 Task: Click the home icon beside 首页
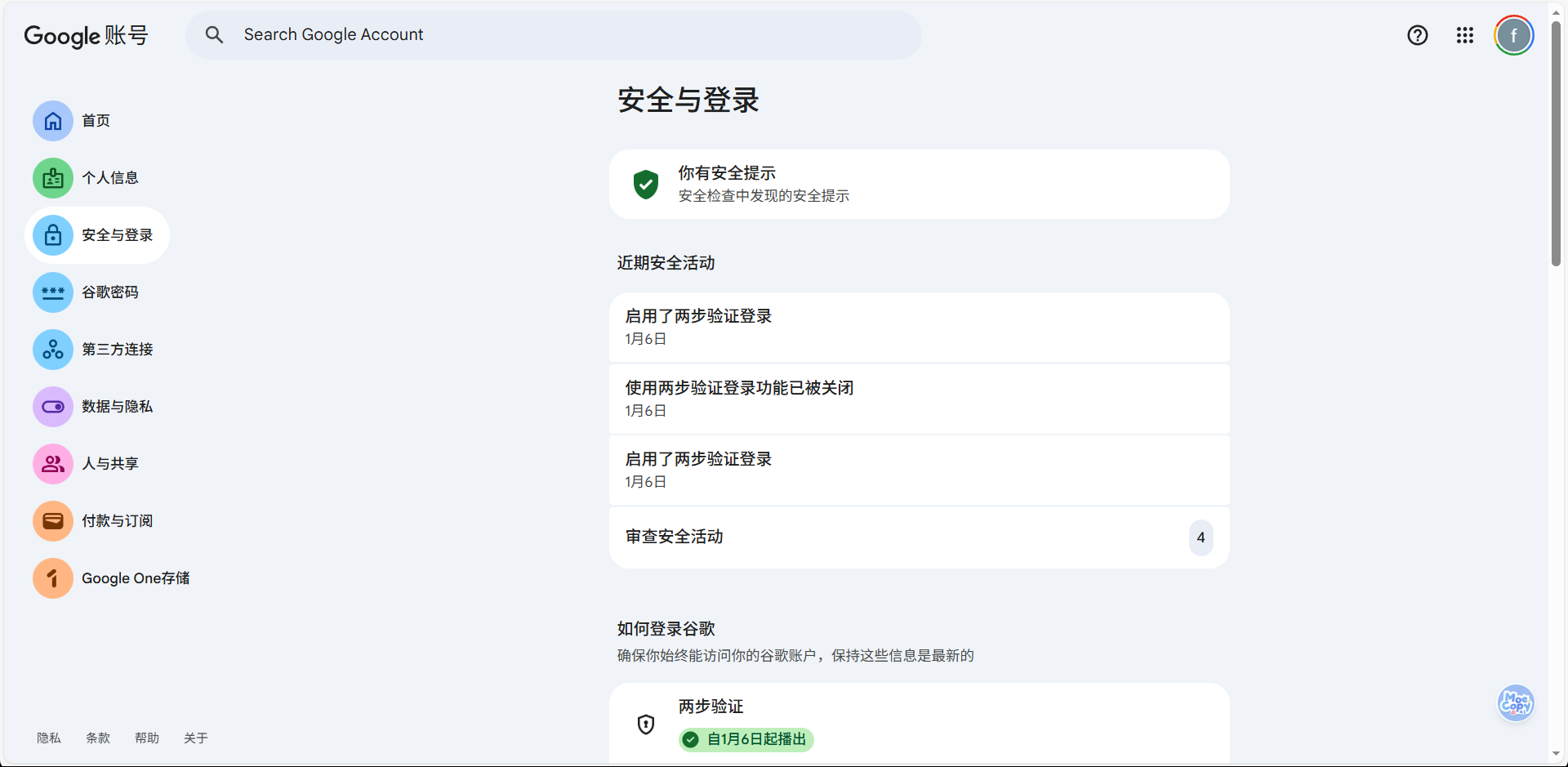coord(53,121)
